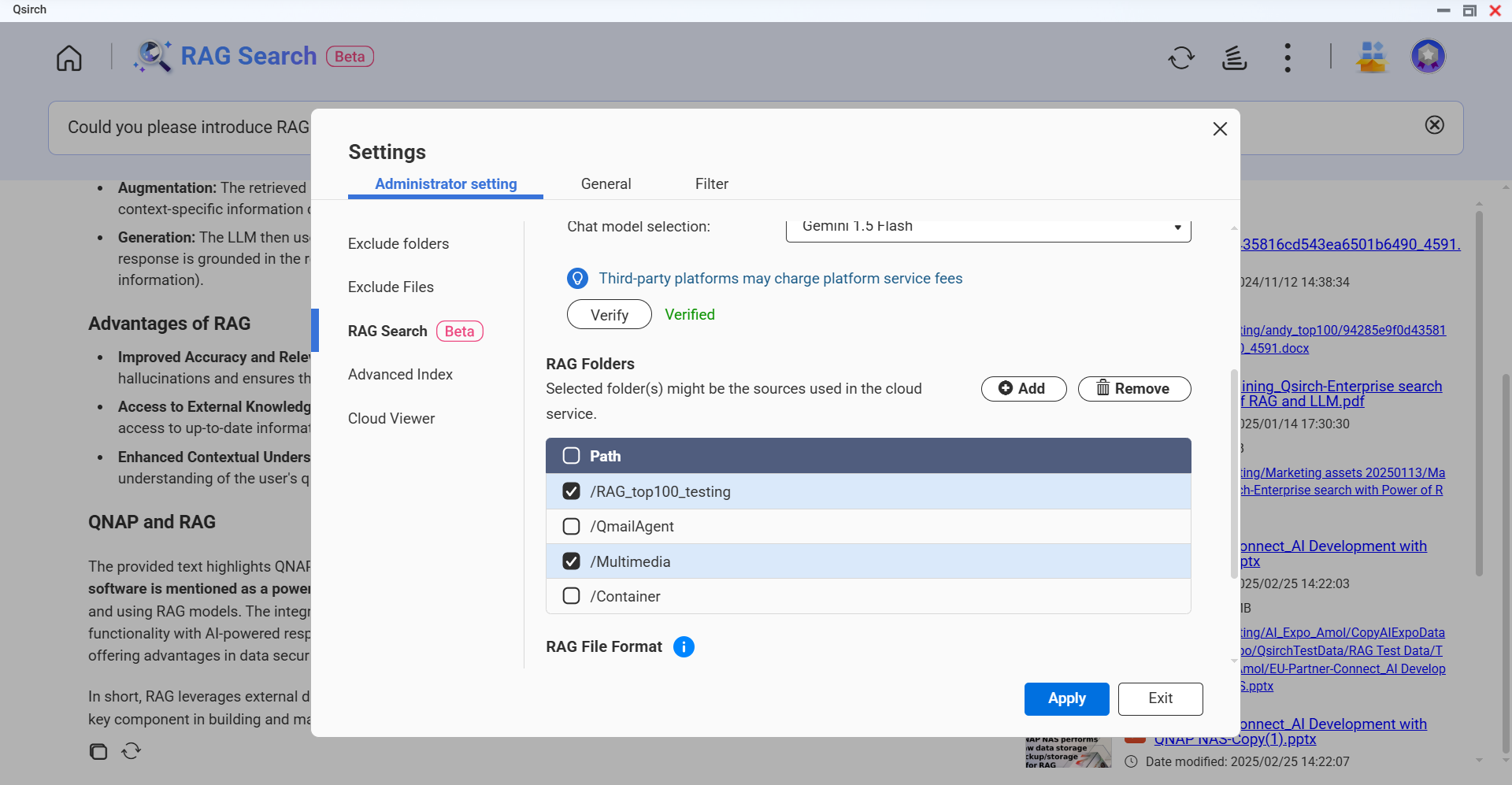
Task: Minimize the Qsirch window
Action: [x=1443, y=10]
